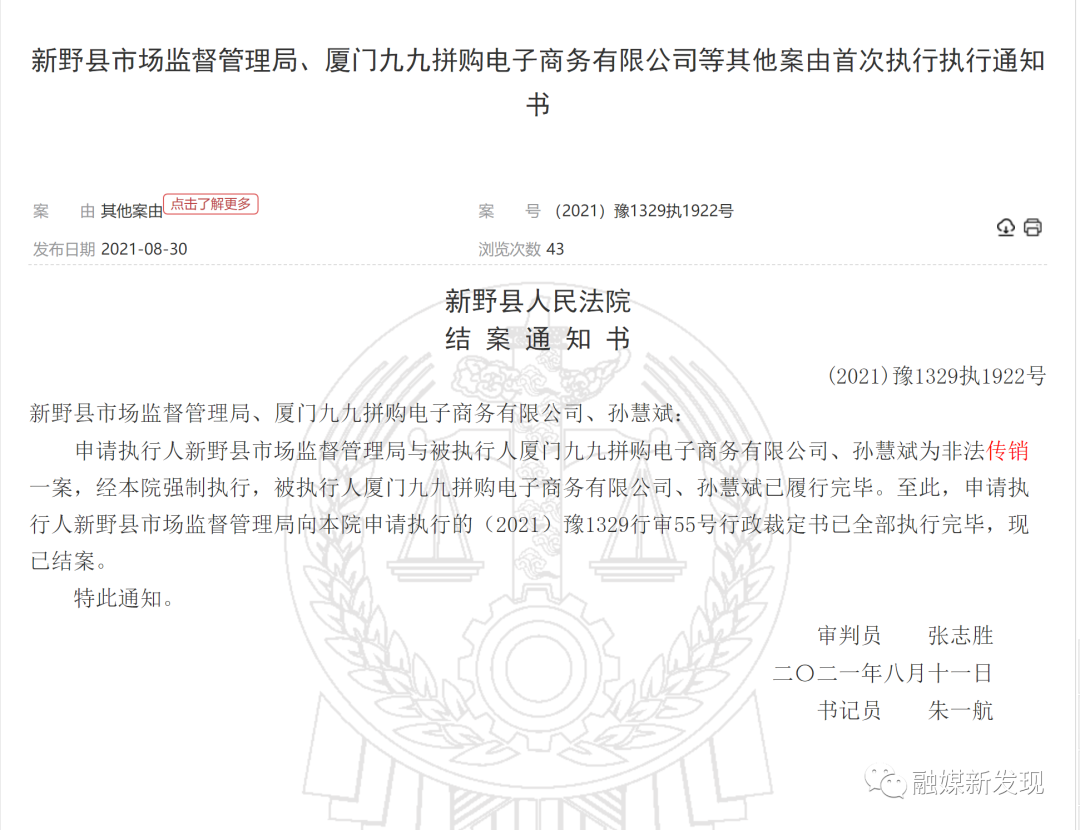Click the publish date 2021-08-30
1080x830 pixels.
[144, 249]
